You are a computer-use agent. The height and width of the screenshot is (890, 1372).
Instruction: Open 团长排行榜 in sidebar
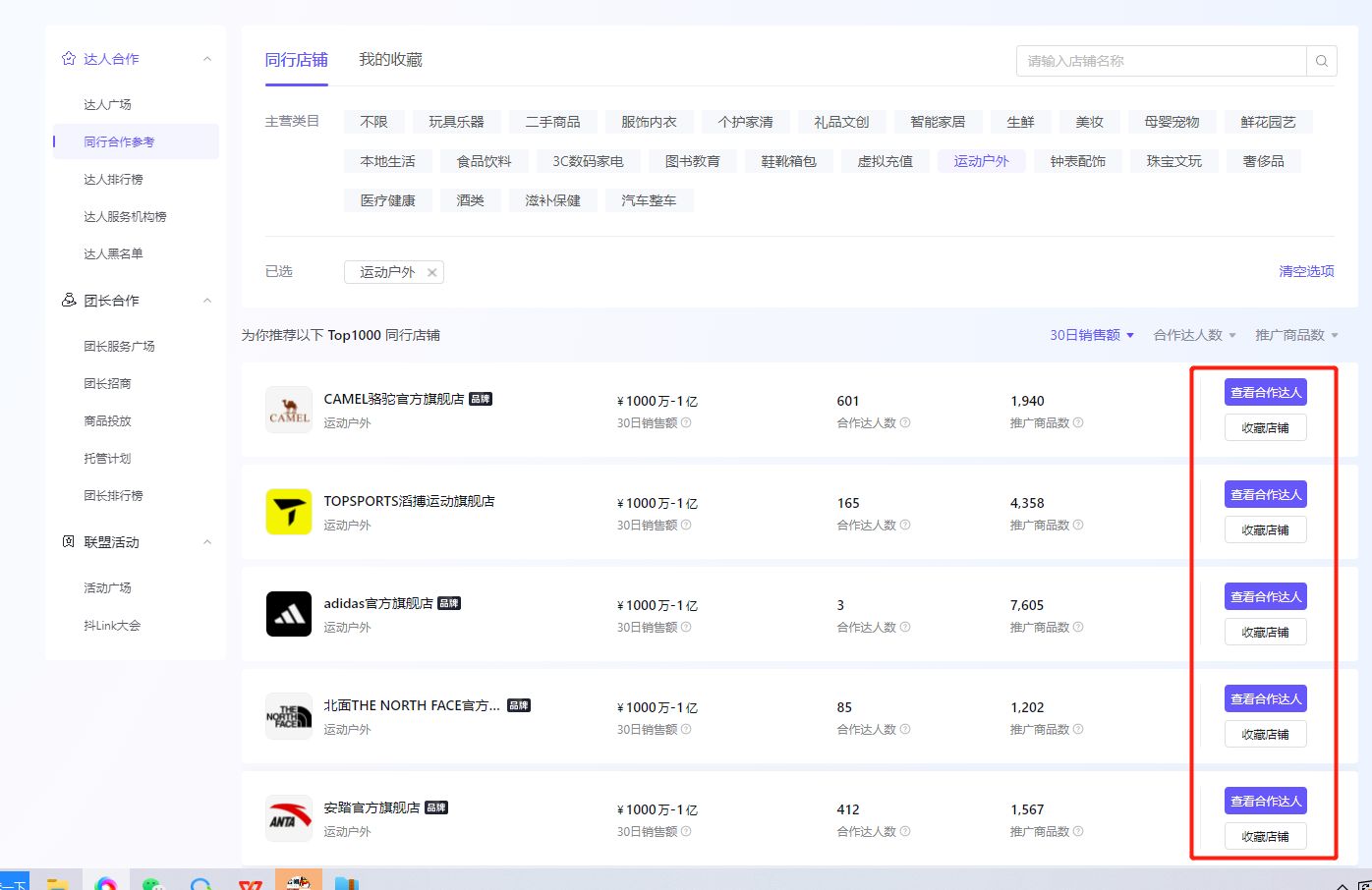tap(113, 495)
